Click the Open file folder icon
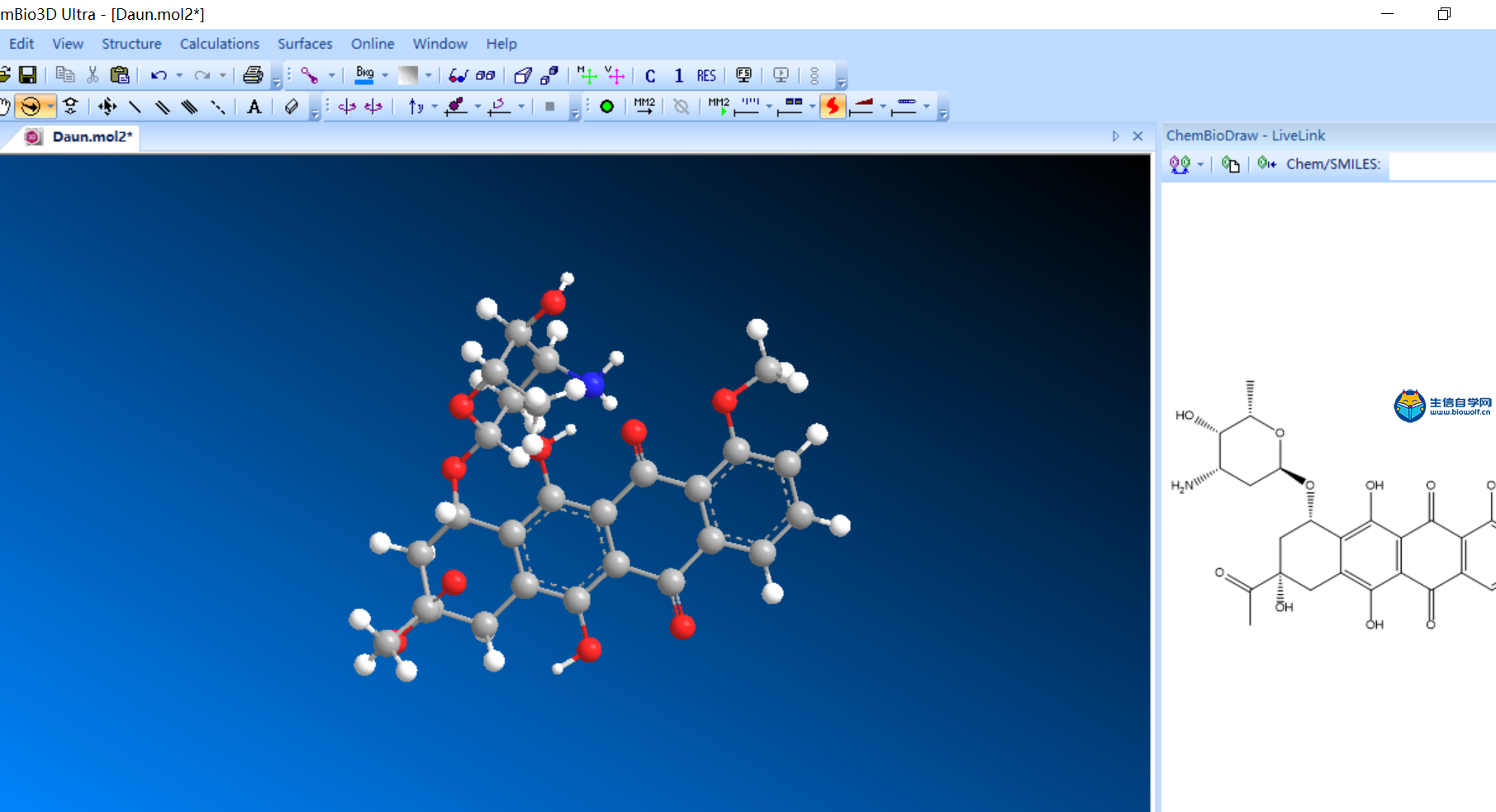Image resolution: width=1496 pixels, height=812 pixels. pyautogui.click(x=4, y=75)
